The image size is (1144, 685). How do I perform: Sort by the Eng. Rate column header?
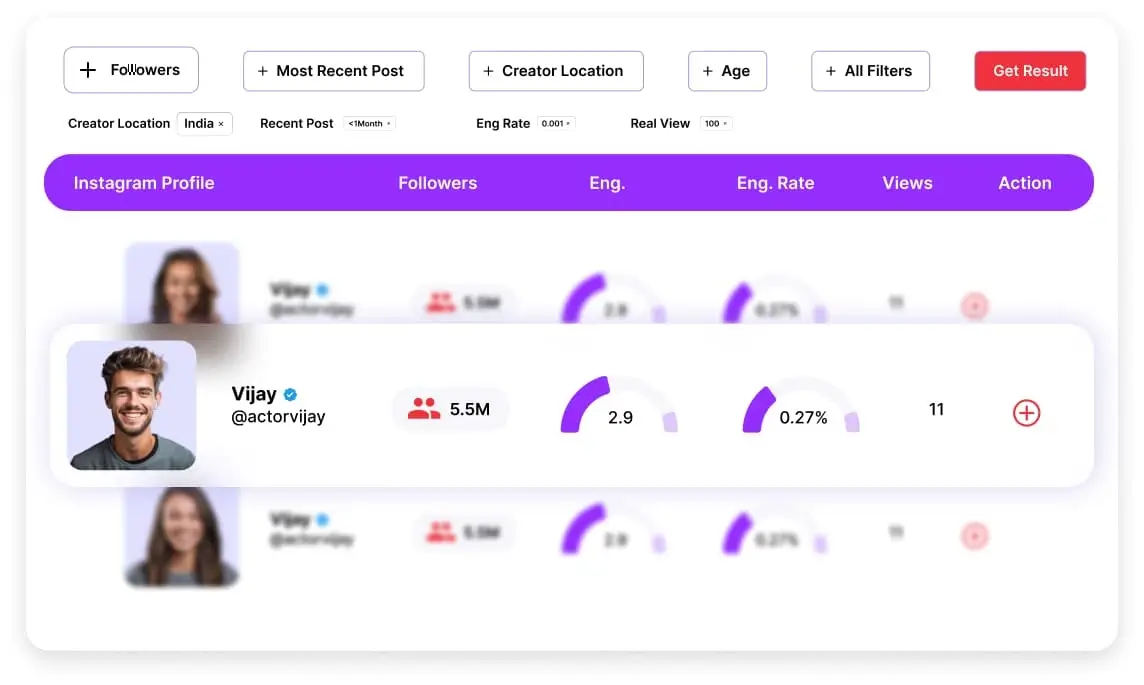[x=775, y=183]
